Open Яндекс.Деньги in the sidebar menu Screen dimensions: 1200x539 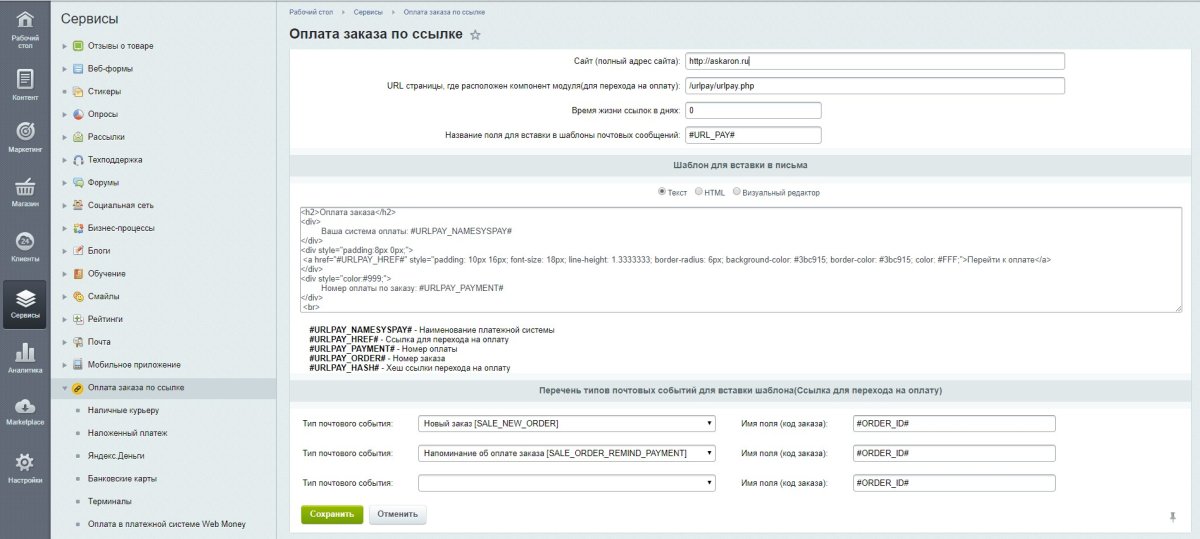[x=116, y=456]
